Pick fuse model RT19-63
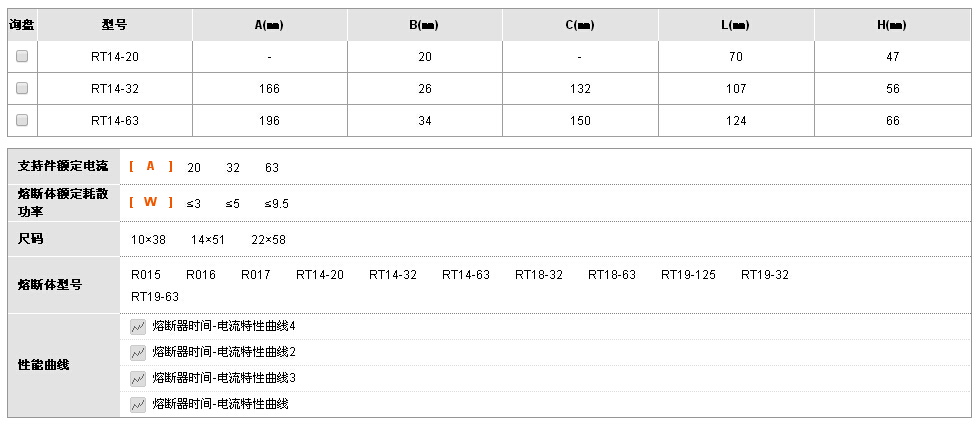The height and width of the screenshot is (427, 976). (154, 296)
